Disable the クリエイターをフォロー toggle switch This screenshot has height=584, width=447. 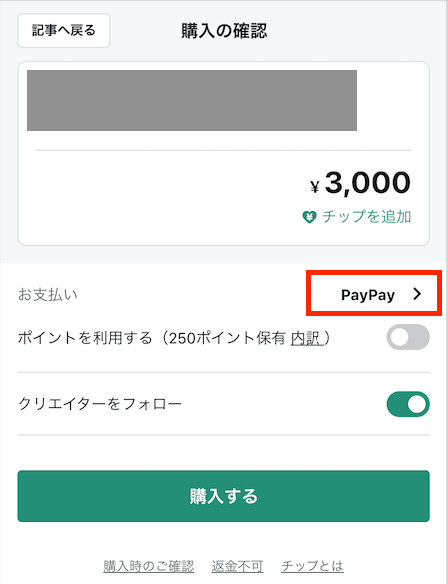[408, 404]
